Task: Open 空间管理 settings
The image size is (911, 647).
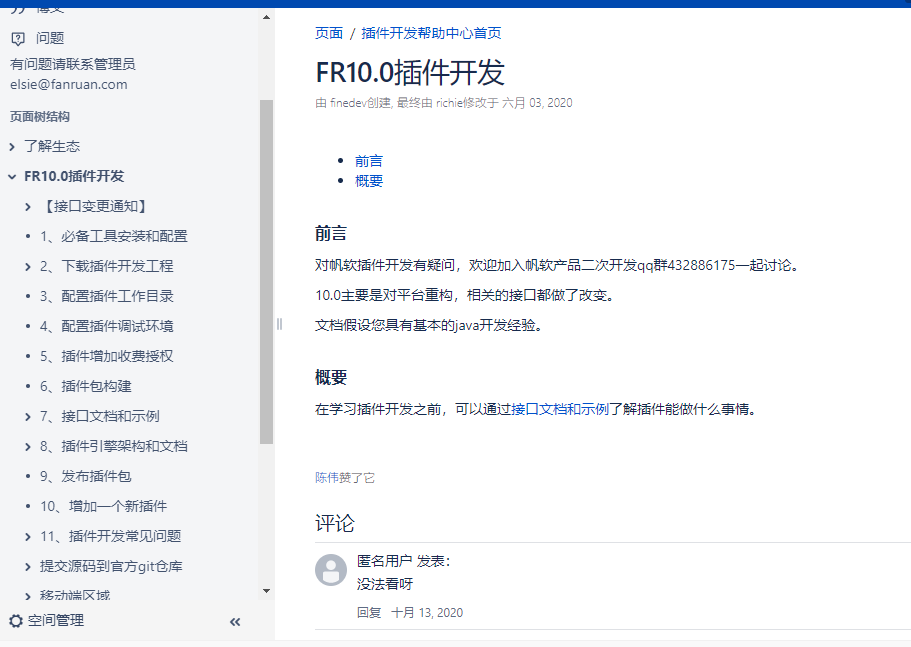Action: tap(56, 620)
